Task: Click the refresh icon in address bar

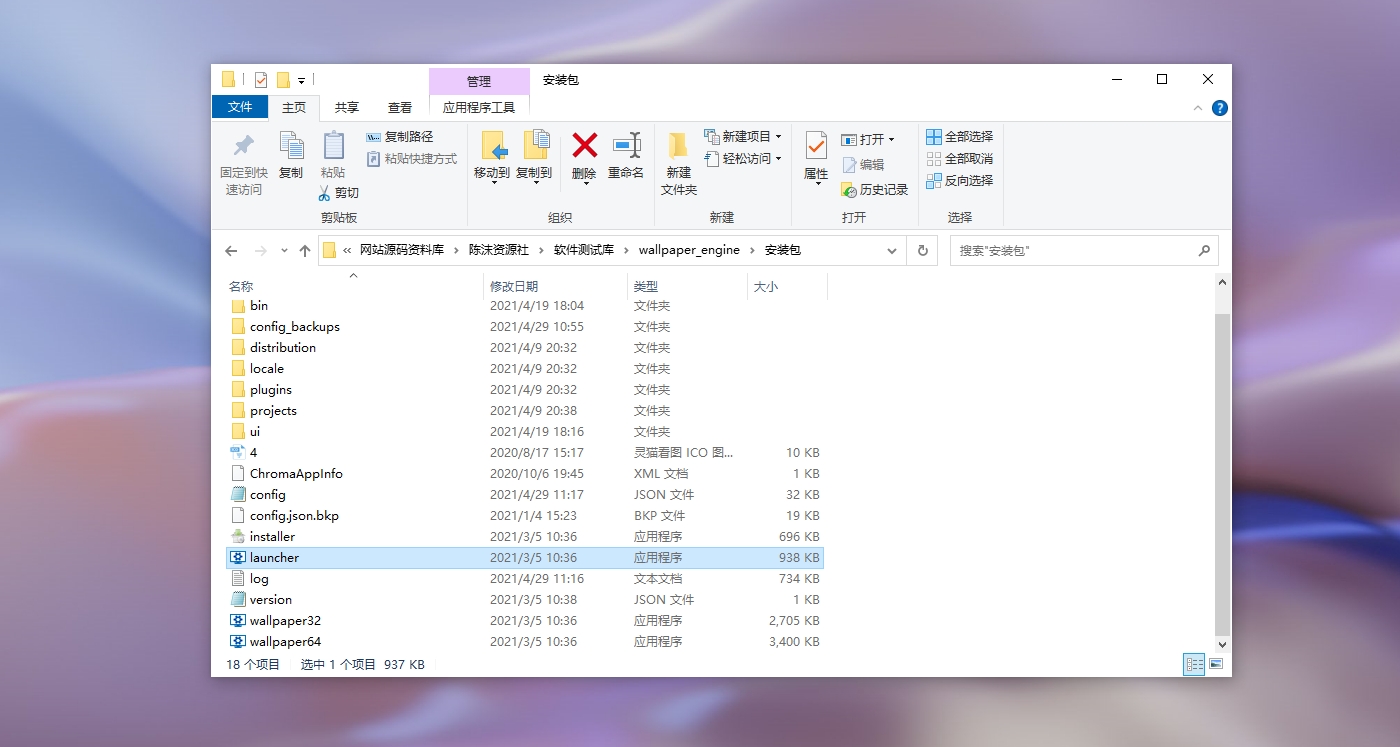Action: point(921,250)
